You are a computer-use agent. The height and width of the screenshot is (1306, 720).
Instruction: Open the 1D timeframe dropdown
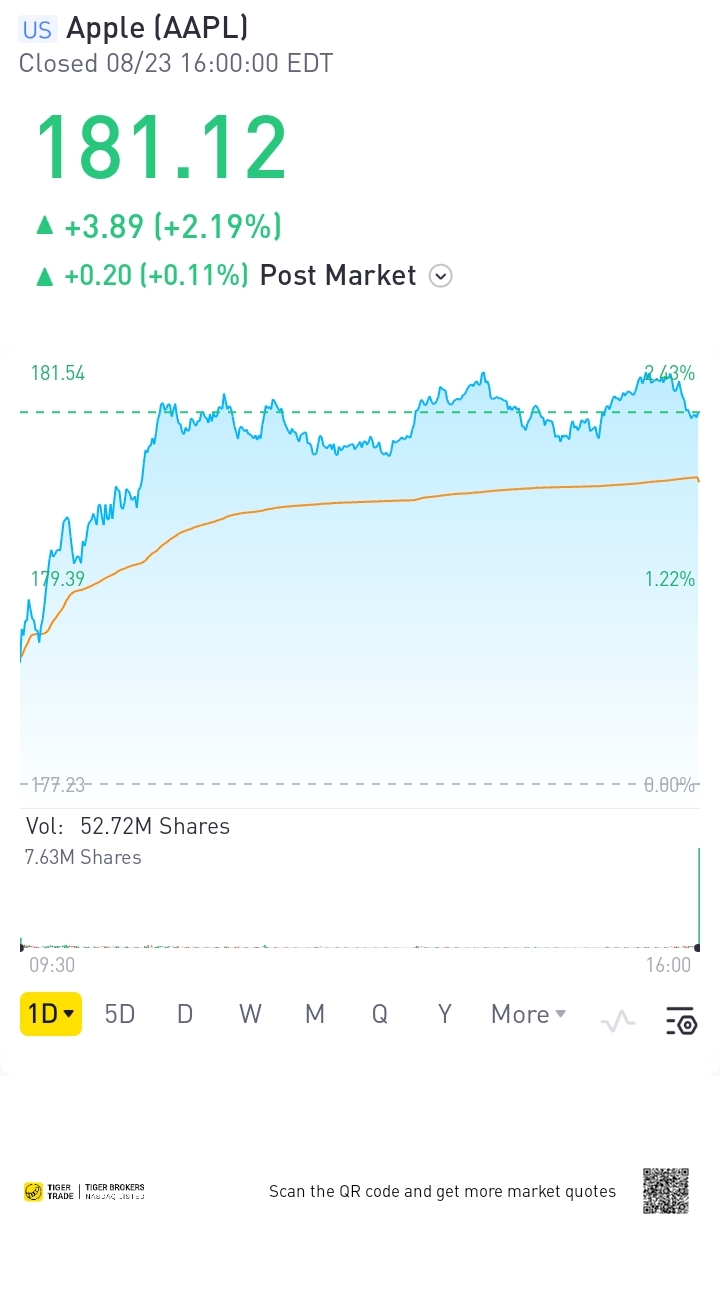tap(51, 1014)
